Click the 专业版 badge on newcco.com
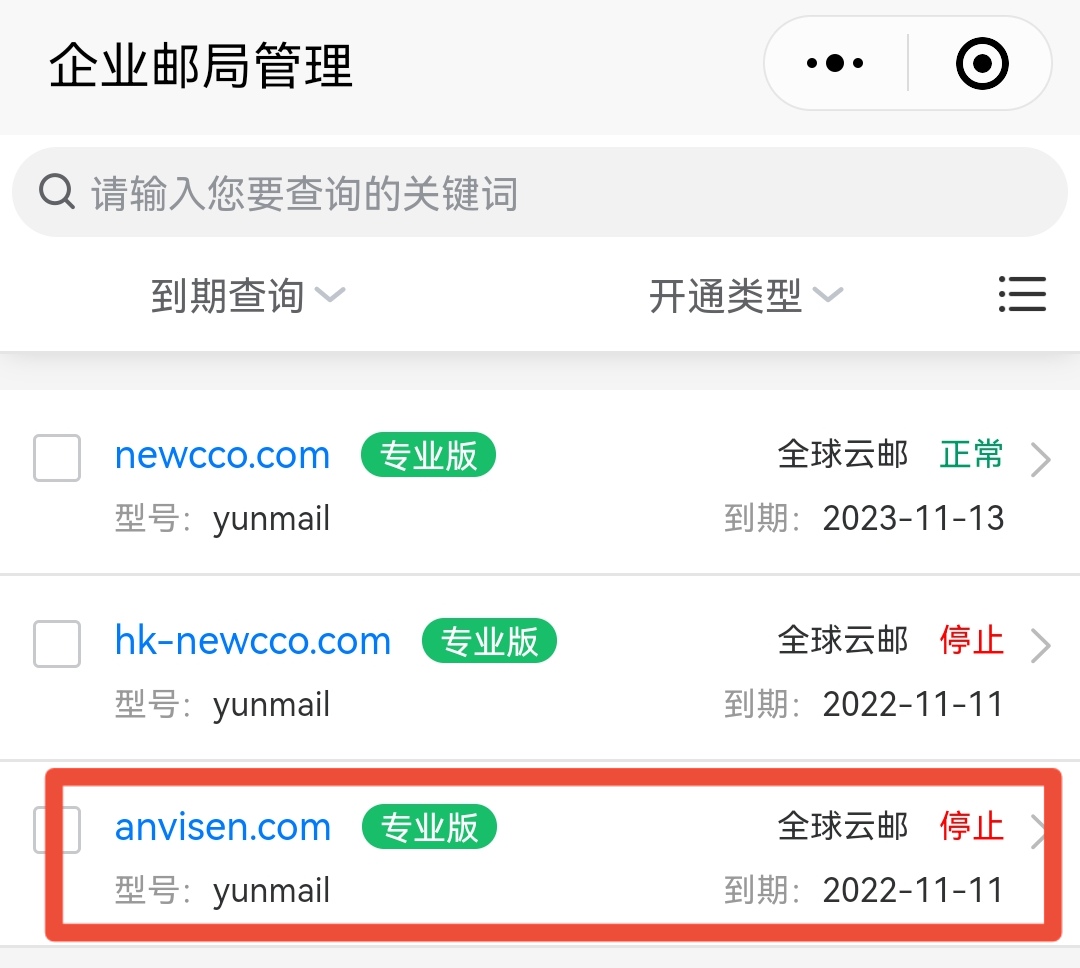 [428, 455]
